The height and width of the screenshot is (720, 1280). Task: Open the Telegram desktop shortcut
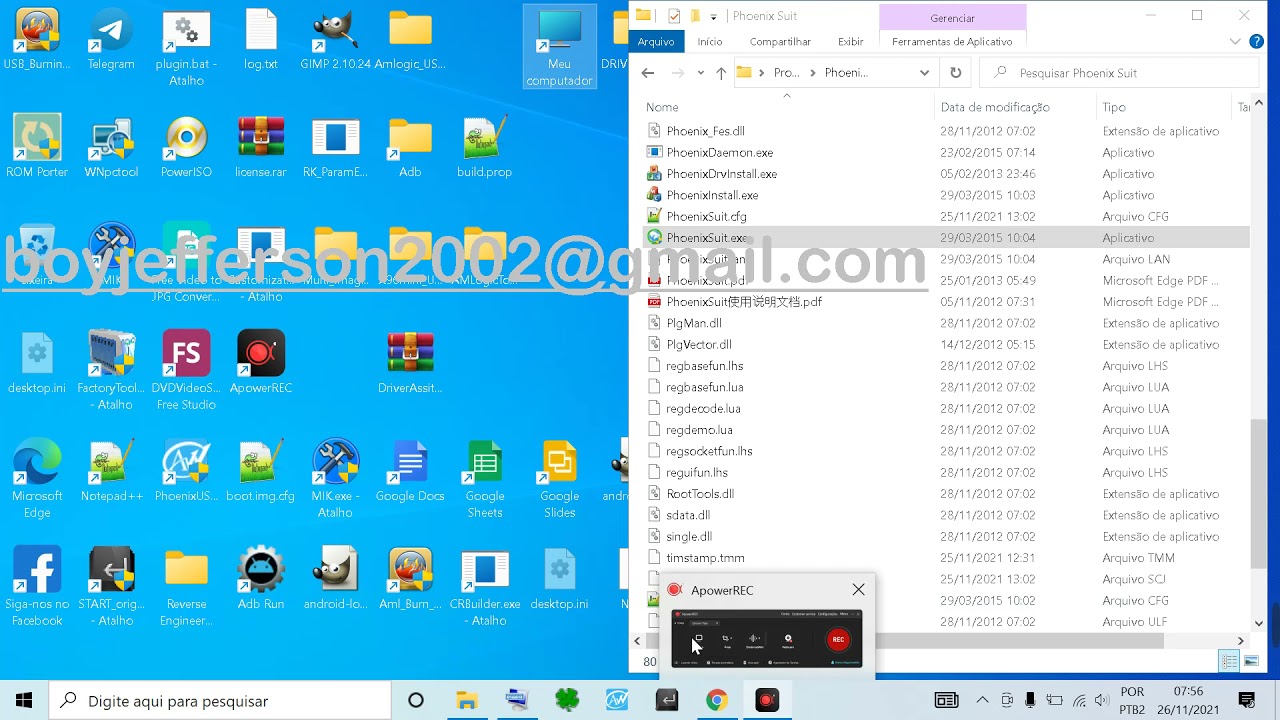point(111,40)
